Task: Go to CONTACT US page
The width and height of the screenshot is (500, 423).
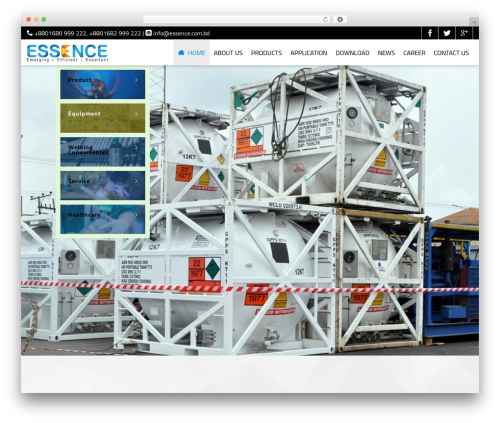Action: 451,53
